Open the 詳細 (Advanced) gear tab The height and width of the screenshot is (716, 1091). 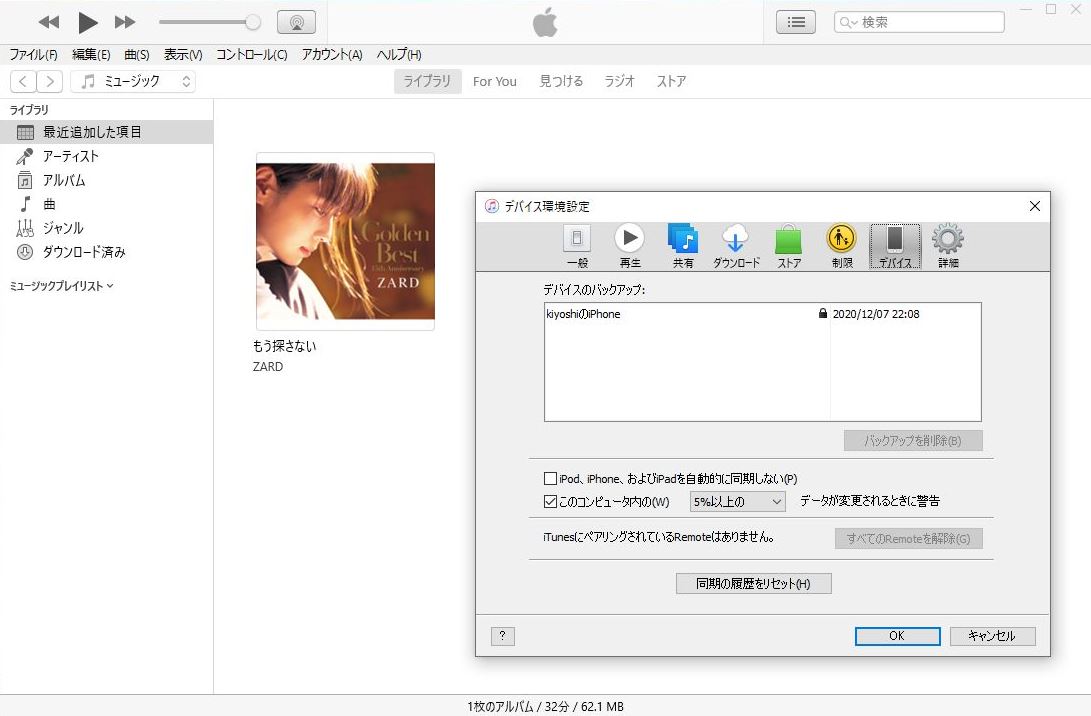click(948, 246)
